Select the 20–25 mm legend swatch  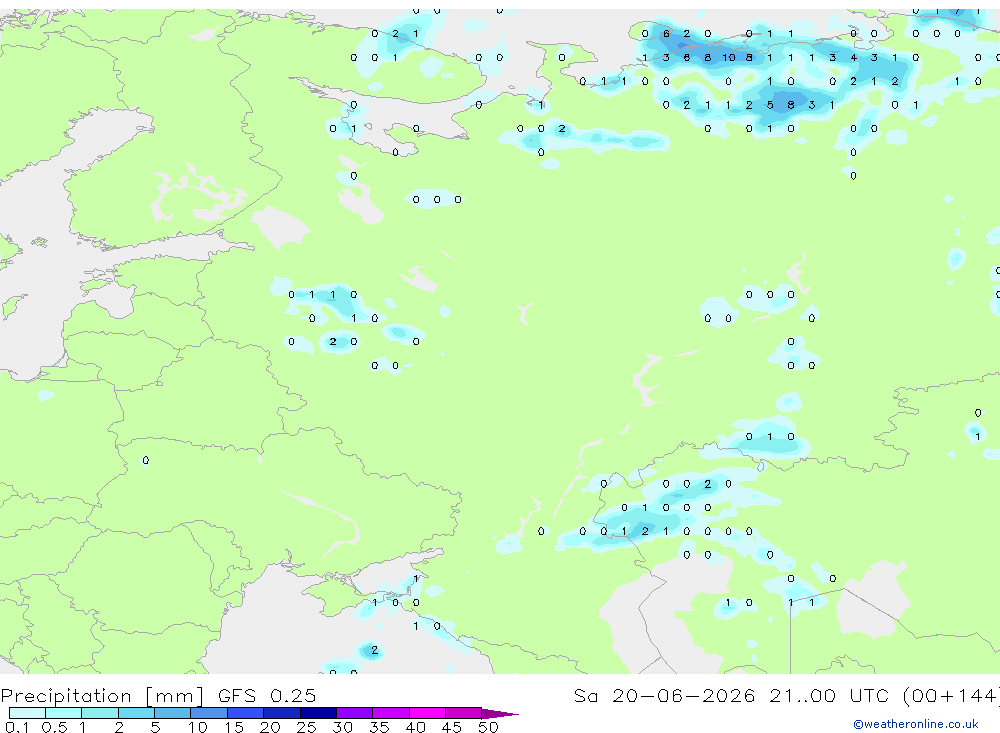[x=282, y=713]
